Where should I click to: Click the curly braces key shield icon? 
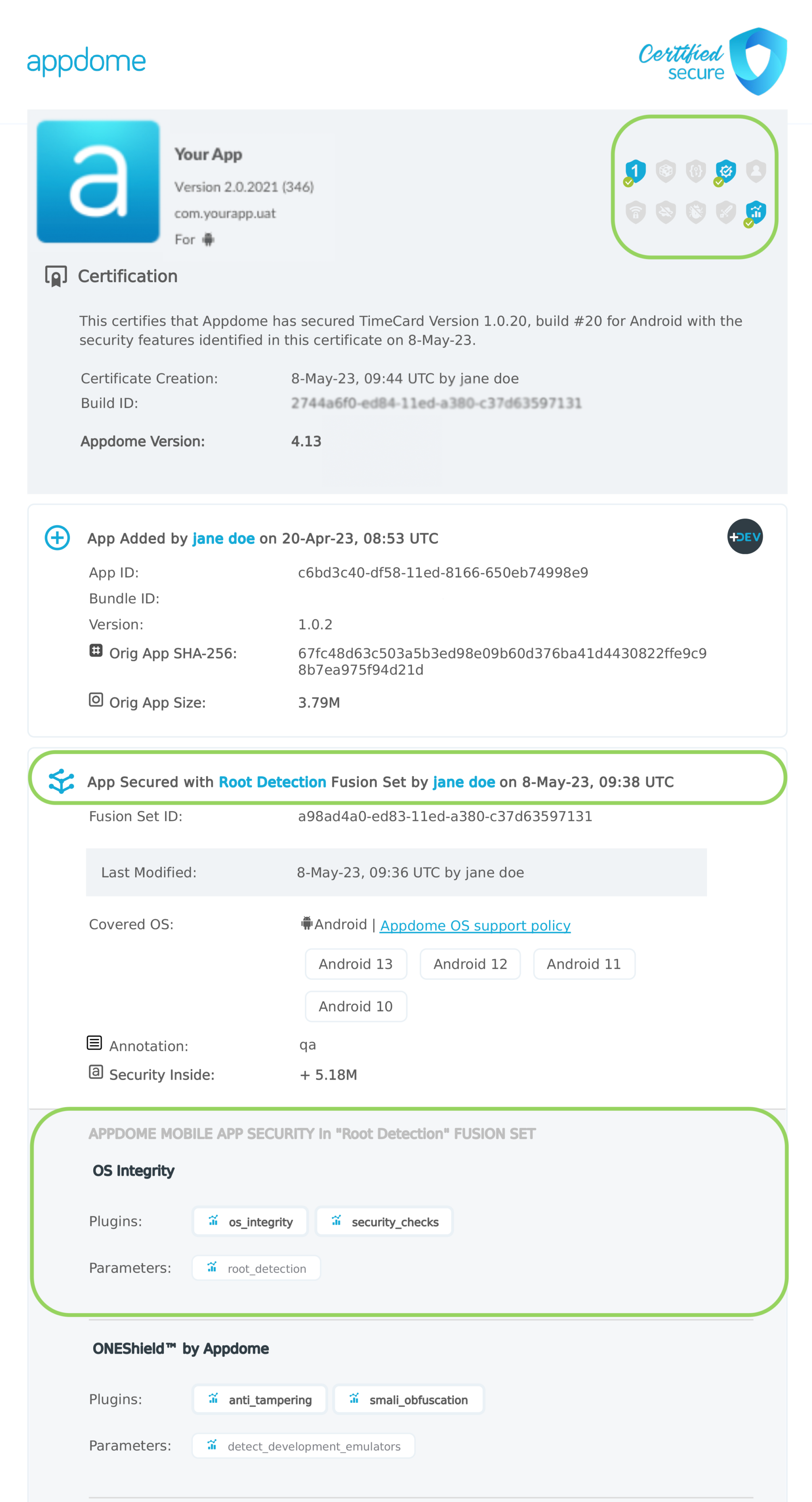695,171
